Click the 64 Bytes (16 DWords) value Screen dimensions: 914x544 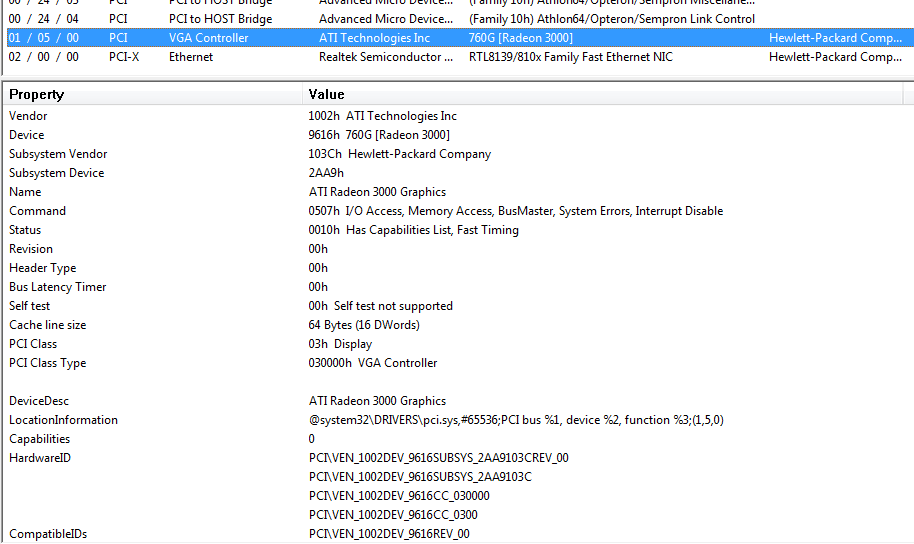pyautogui.click(x=364, y=325)
